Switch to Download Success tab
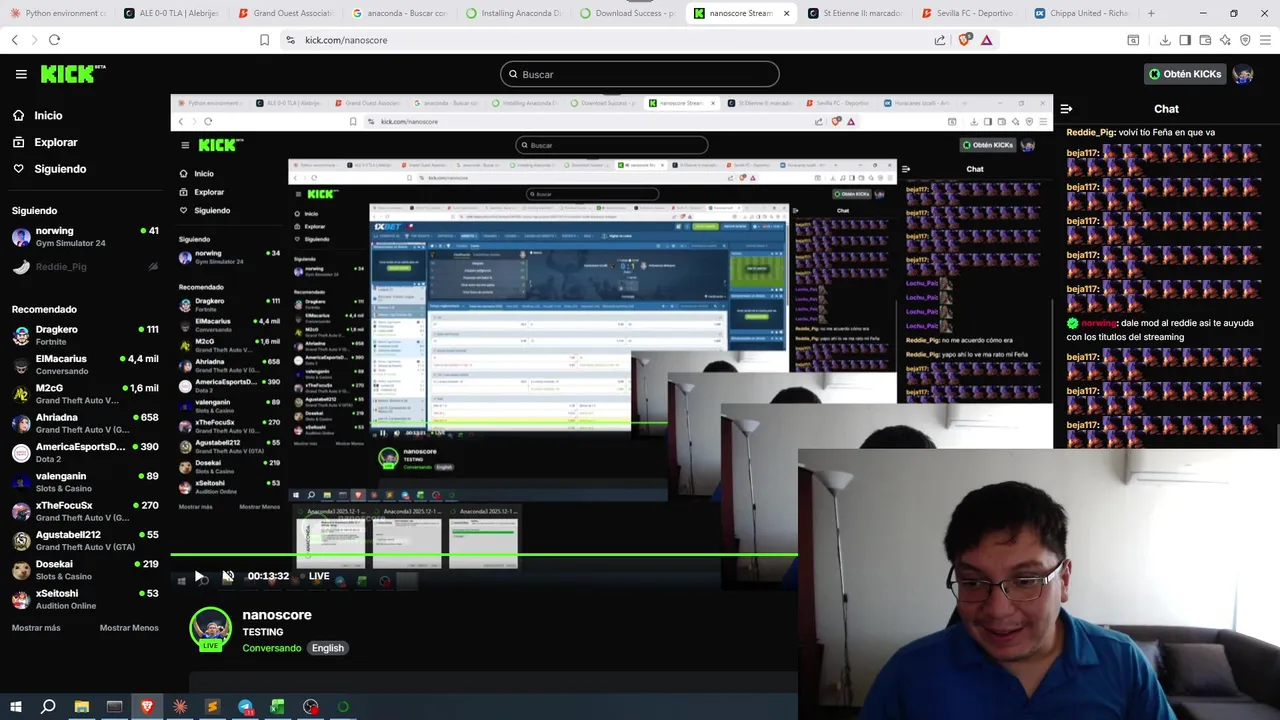 pos(628,14)
